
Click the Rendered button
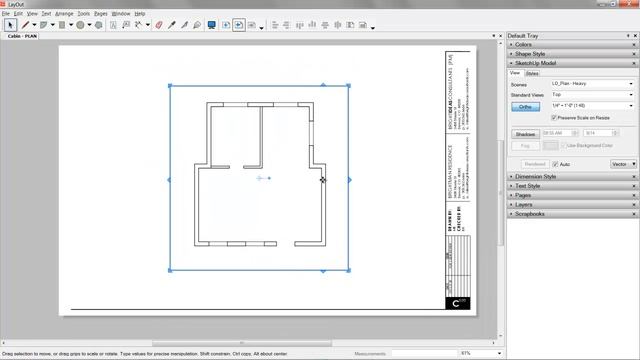(x=535, y=164)
